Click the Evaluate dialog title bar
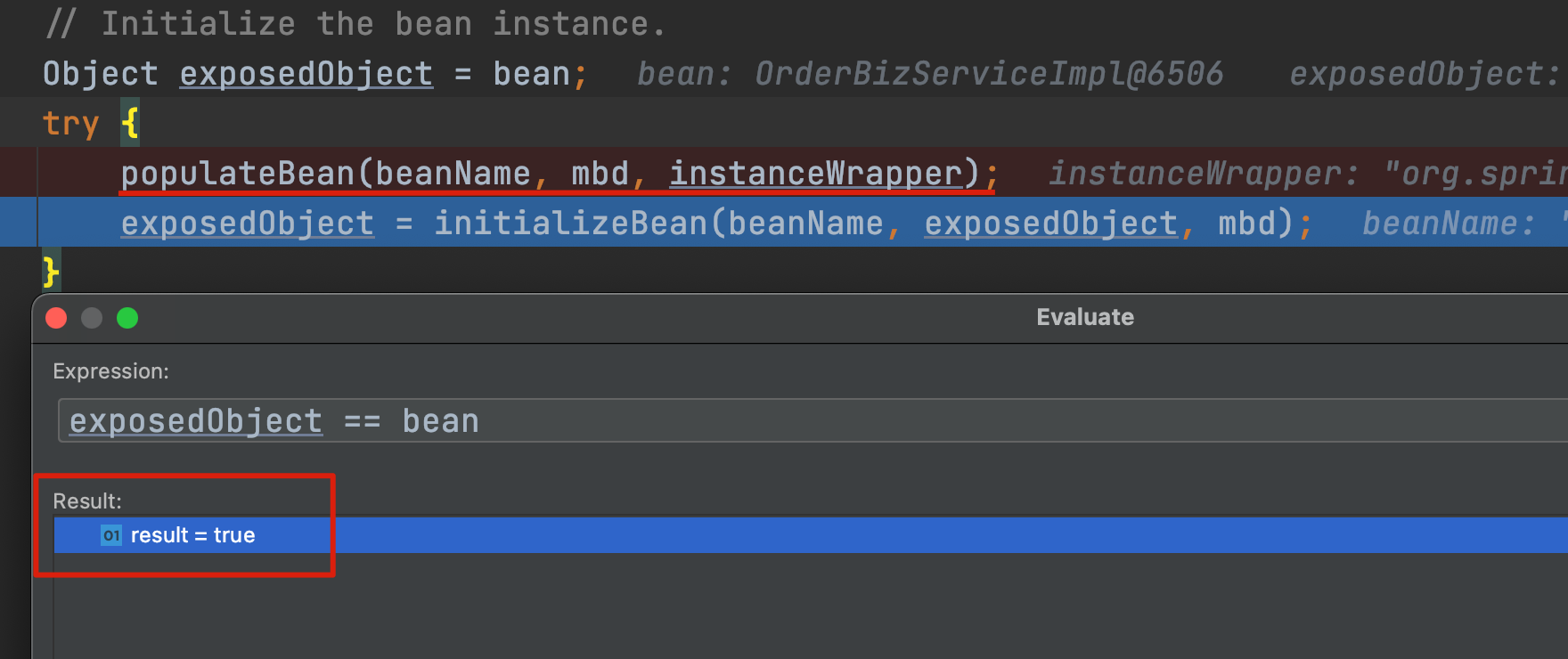 1084,318
